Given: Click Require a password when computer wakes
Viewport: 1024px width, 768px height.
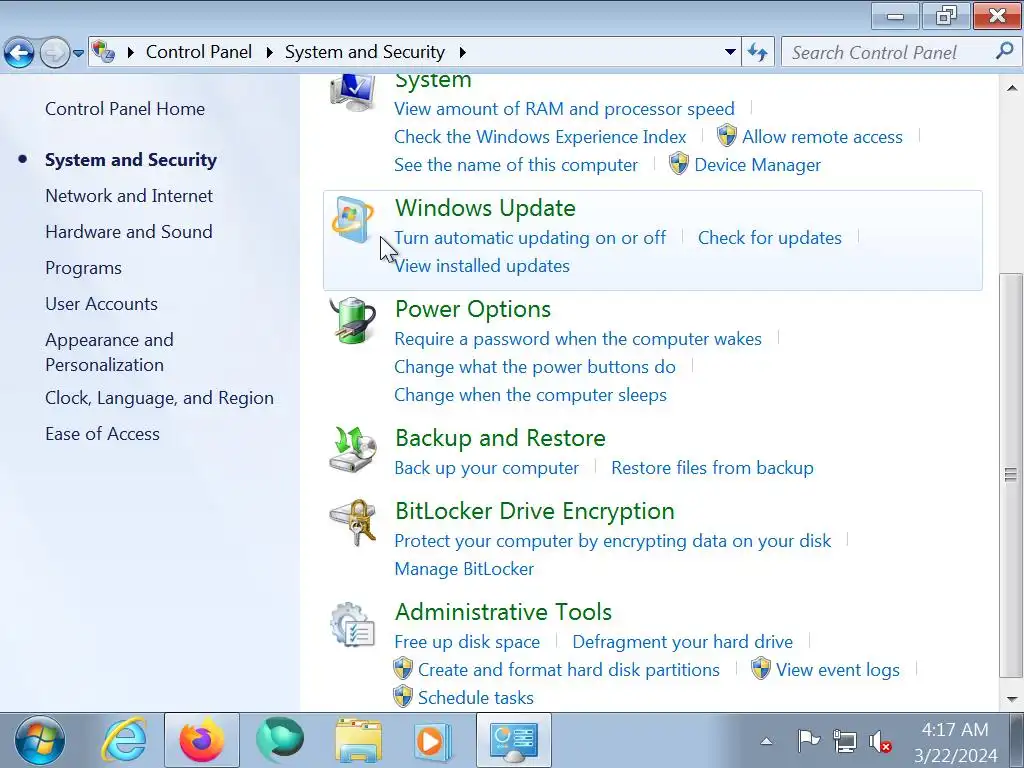Looking at the screenshot, I should point(578,339).
